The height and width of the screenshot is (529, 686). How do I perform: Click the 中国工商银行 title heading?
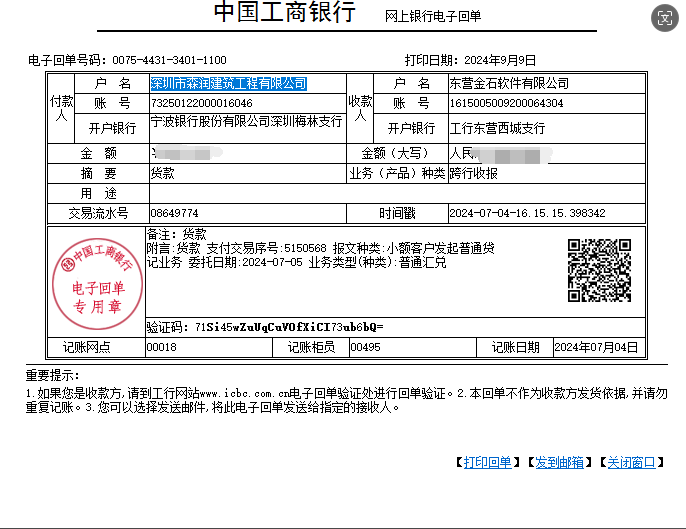click(285, 12)
